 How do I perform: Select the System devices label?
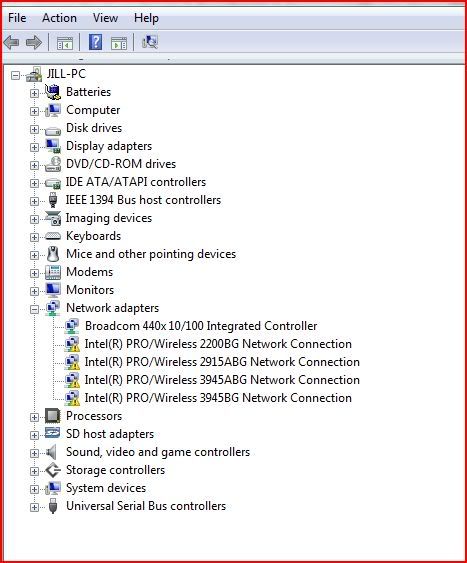click(x=106, y=488)
